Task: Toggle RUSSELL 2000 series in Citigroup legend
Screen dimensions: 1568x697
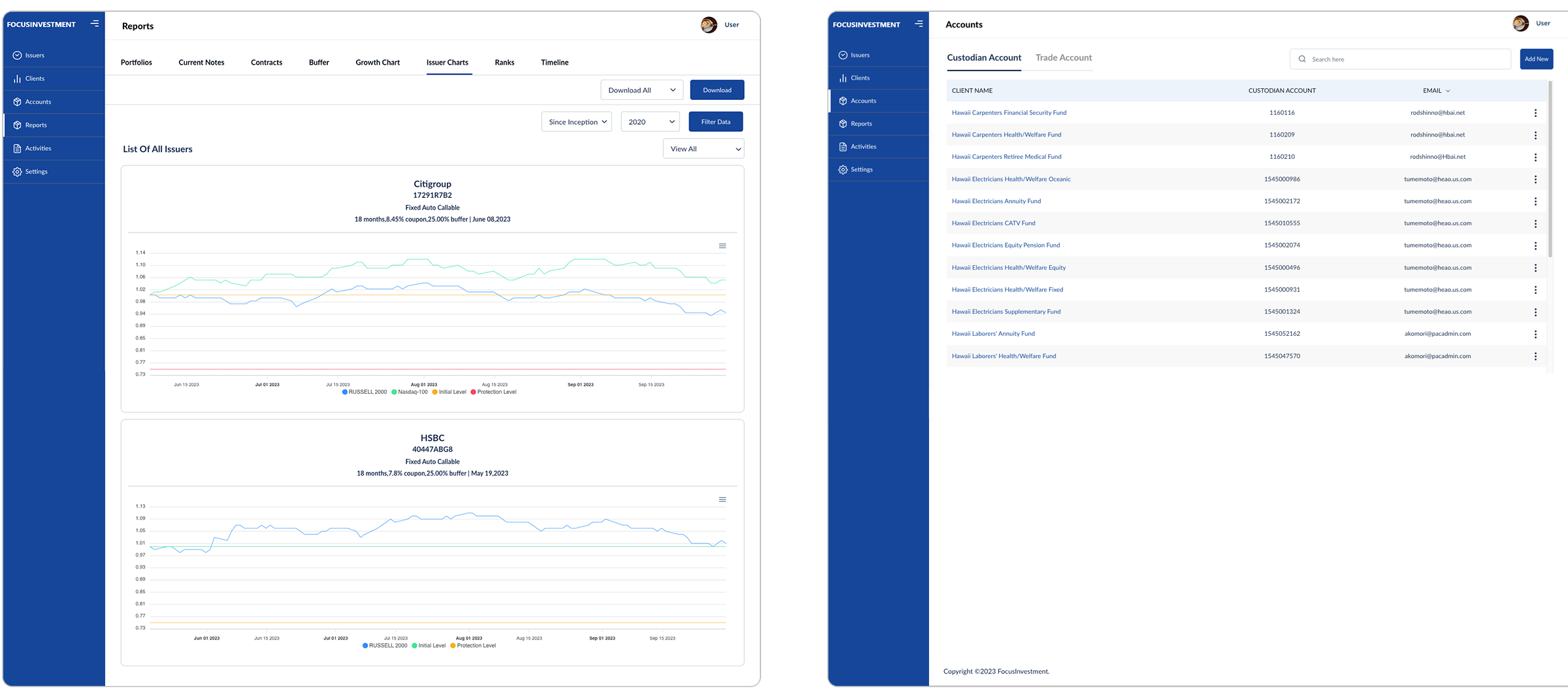Action: [364, 392]
